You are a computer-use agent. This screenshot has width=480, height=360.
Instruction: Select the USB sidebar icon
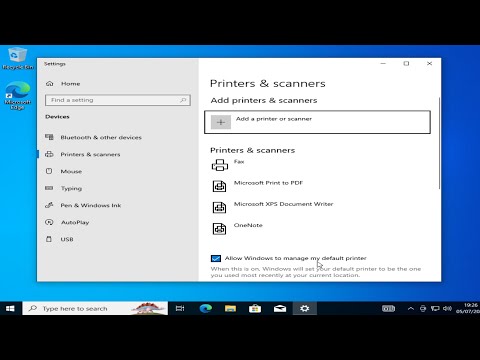[x=49, y=239]
